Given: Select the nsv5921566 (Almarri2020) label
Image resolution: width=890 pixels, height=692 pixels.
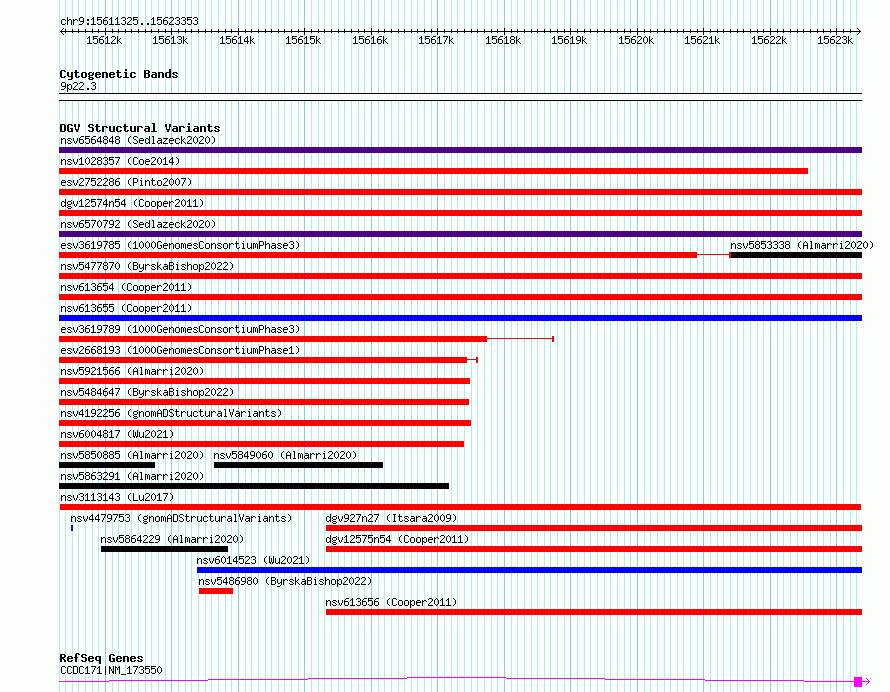Looking at the screenshot, I should click(132, 371).
